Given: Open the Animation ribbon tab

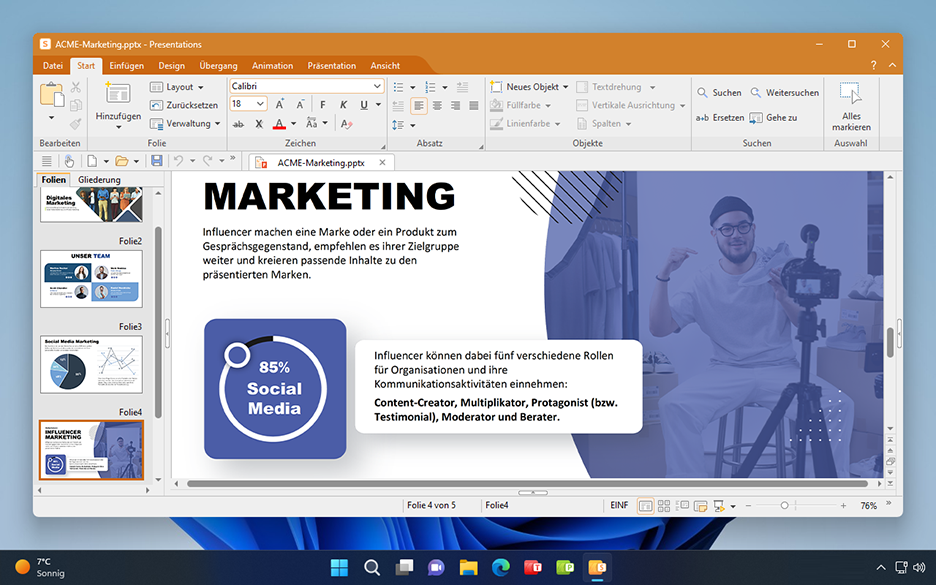Looking at the screenshot, I should (272, 65).
